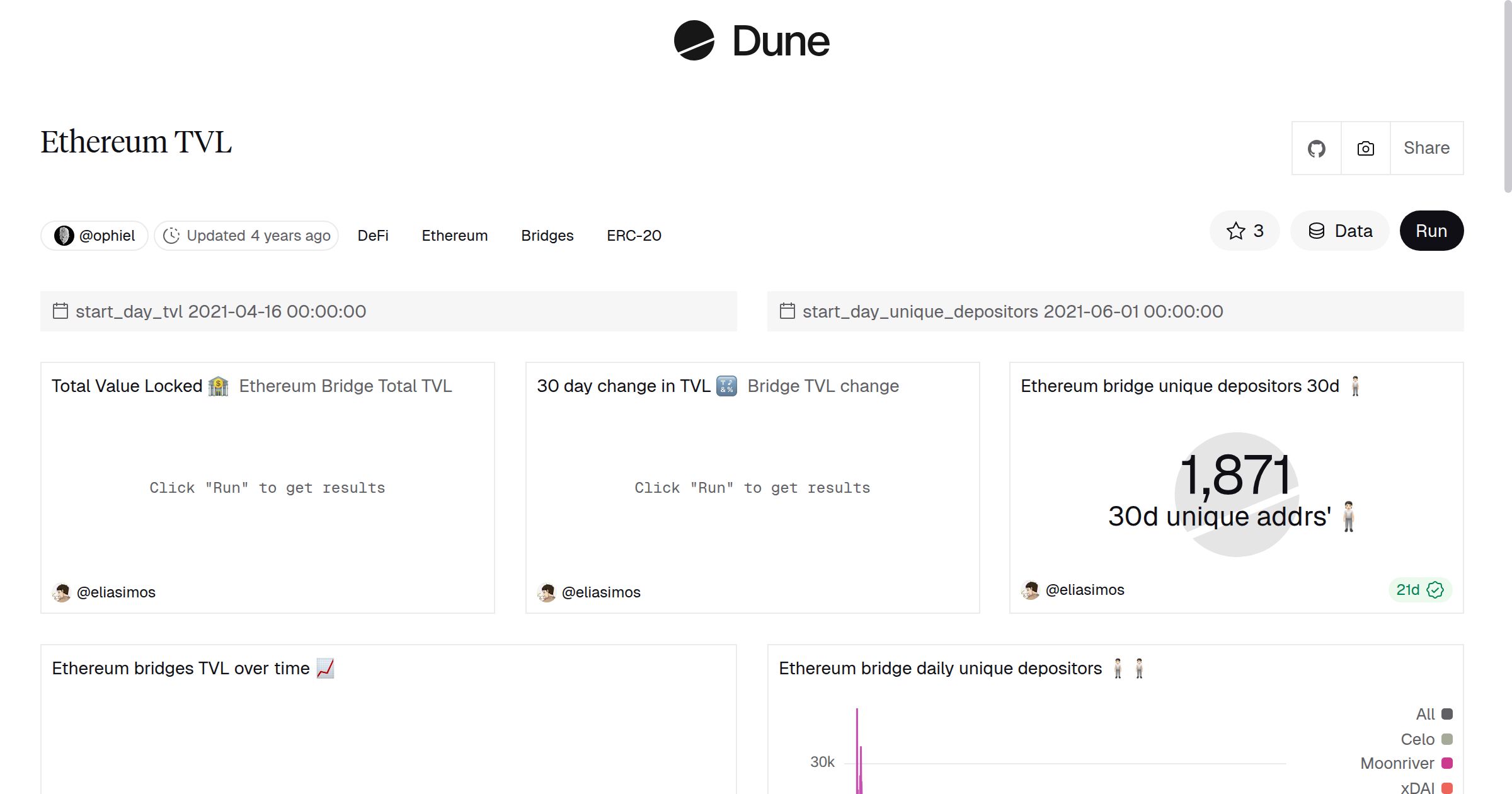Screen dimensions: 1512x794
Task: Star the dashboard using the star icon
Action: click(1236, 231)
